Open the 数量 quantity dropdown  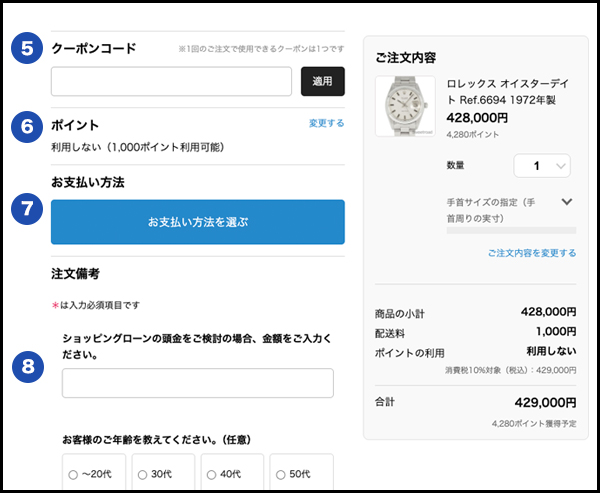click(543, 165)
